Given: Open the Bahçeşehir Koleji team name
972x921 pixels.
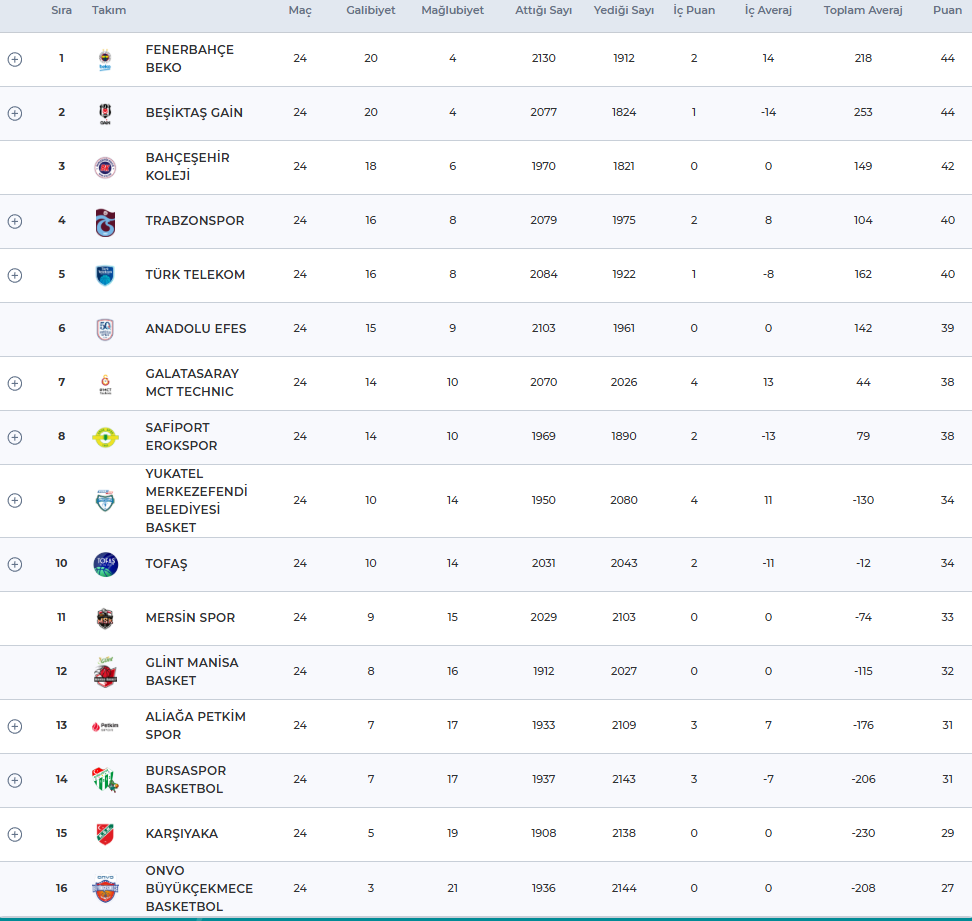Looking at the screenshot, I should pos(187,167).
